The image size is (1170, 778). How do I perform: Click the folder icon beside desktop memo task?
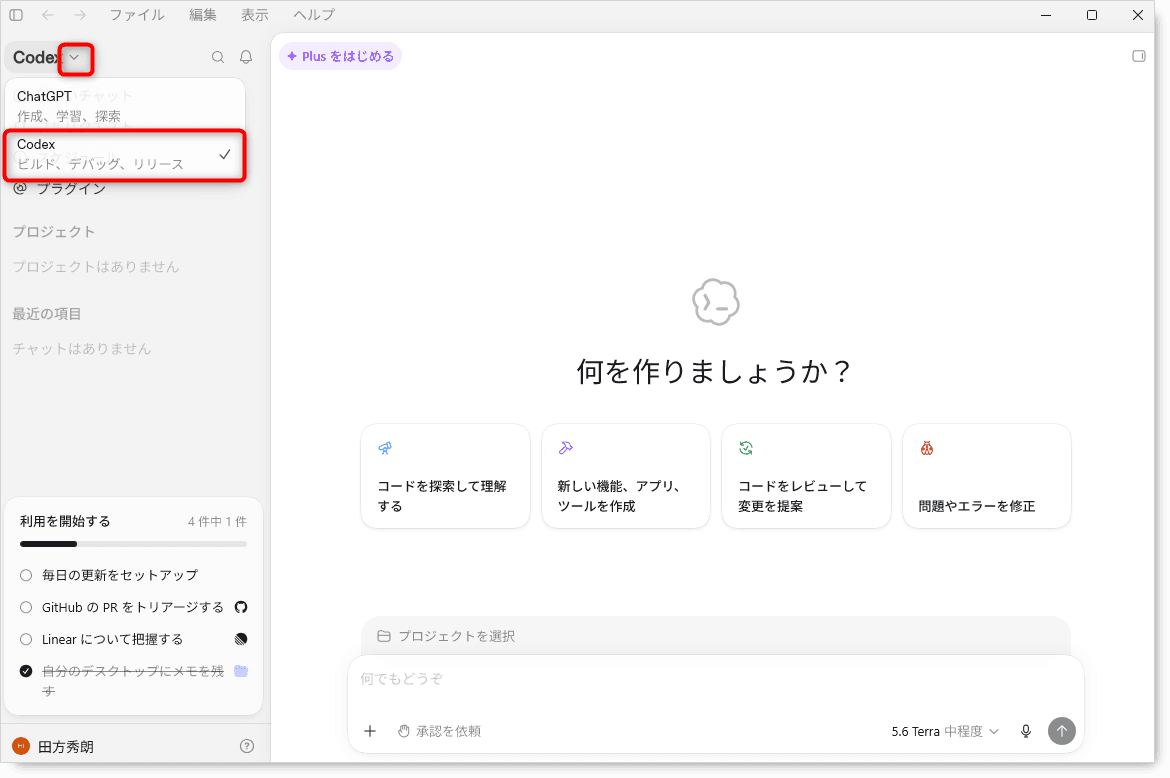pos(241,671)
